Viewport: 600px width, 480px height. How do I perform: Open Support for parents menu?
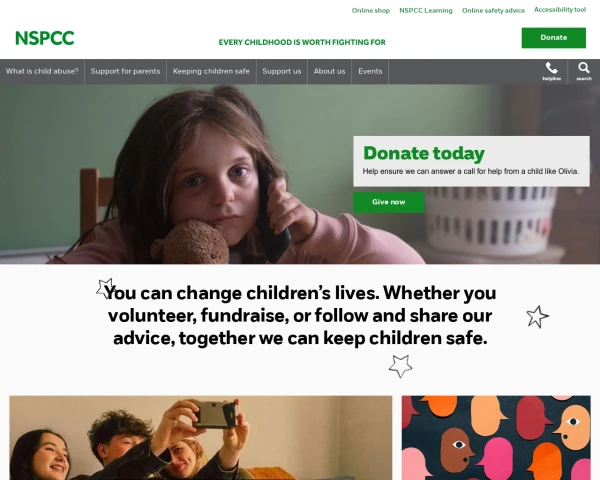[x=126, y=72]
